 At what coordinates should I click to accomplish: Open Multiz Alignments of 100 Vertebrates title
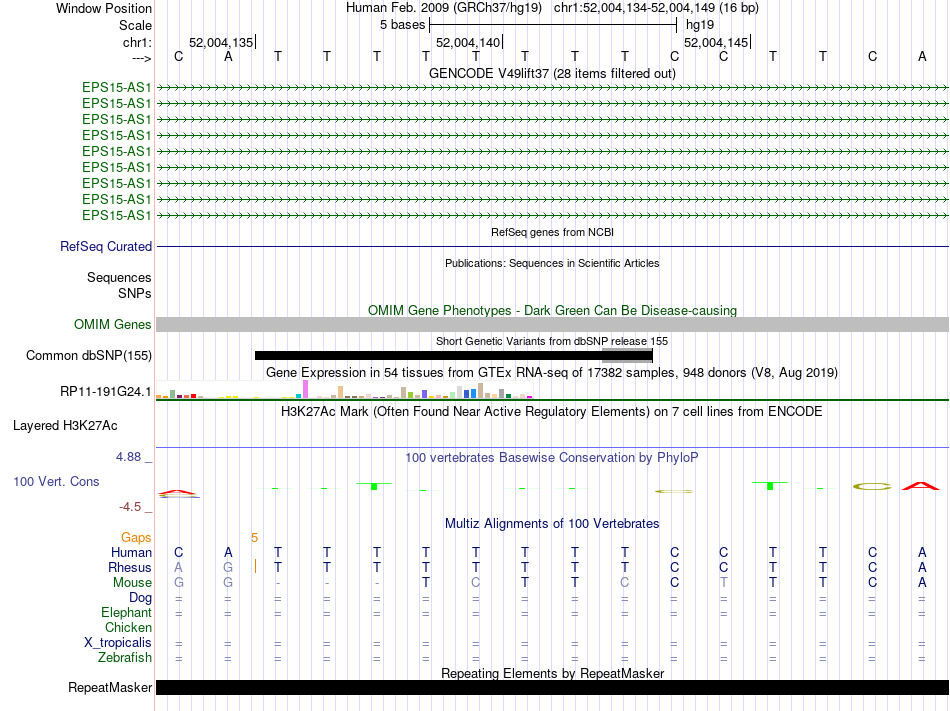tap(552, 523)
